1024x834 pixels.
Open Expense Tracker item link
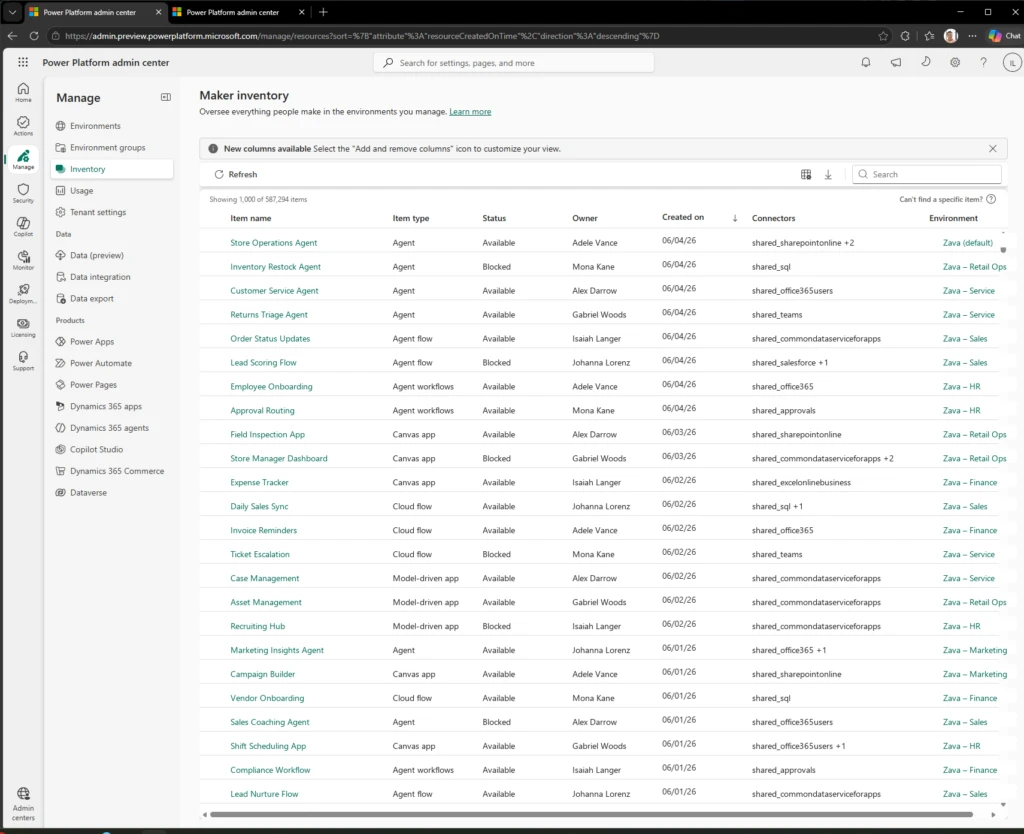259,483
